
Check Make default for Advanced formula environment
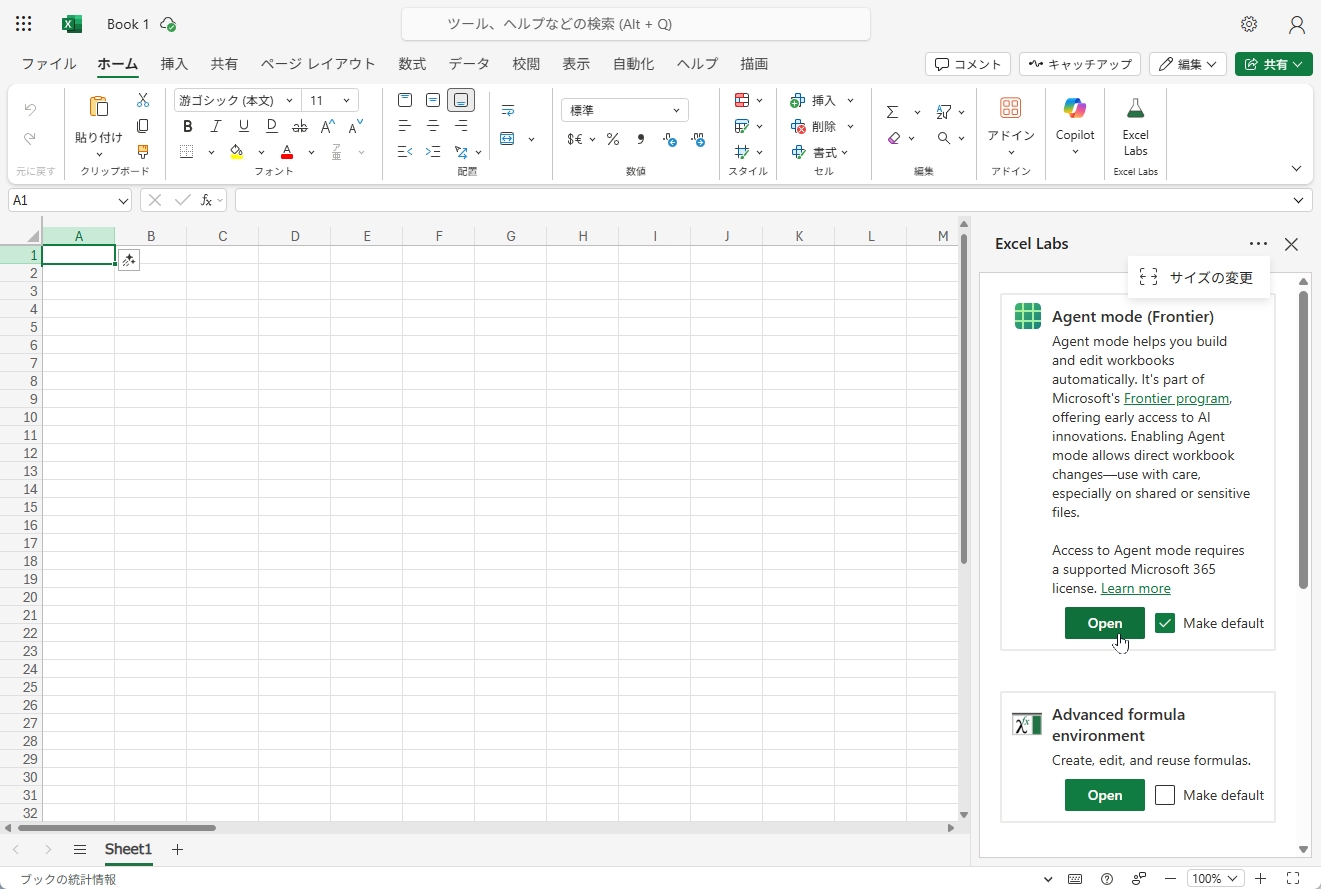tap(1164, 795)
